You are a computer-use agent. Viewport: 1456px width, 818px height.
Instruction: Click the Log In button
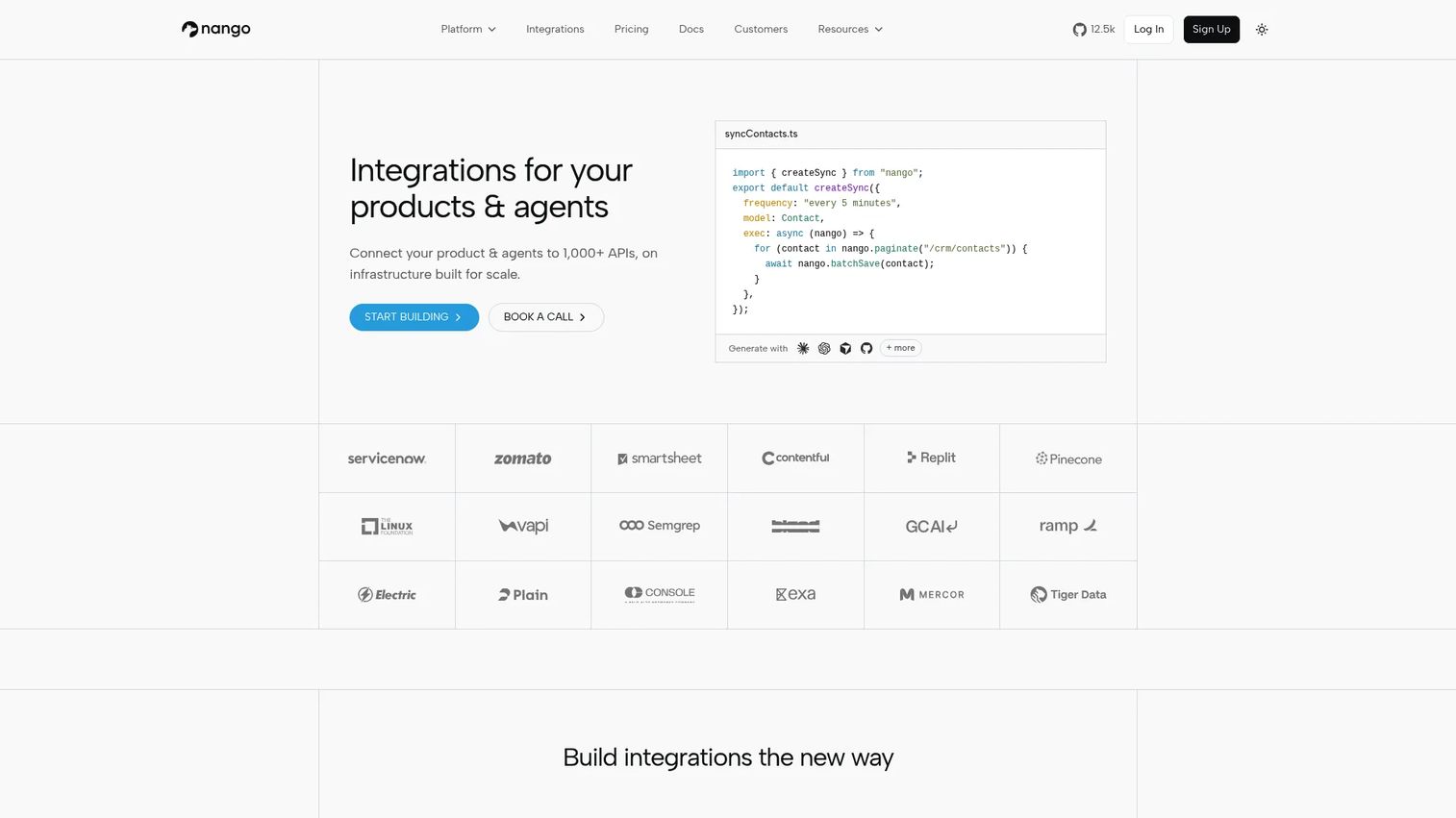click(1148, 30)
